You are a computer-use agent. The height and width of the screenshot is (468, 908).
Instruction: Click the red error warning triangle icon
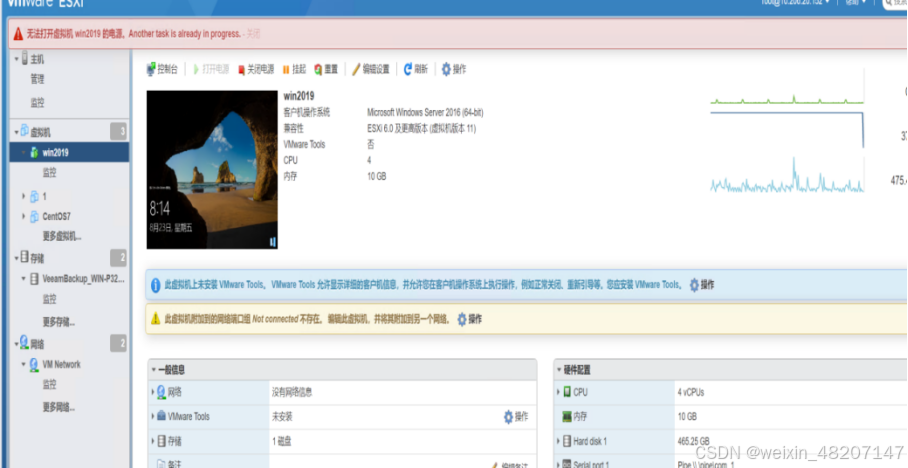[x=19, y=34]
